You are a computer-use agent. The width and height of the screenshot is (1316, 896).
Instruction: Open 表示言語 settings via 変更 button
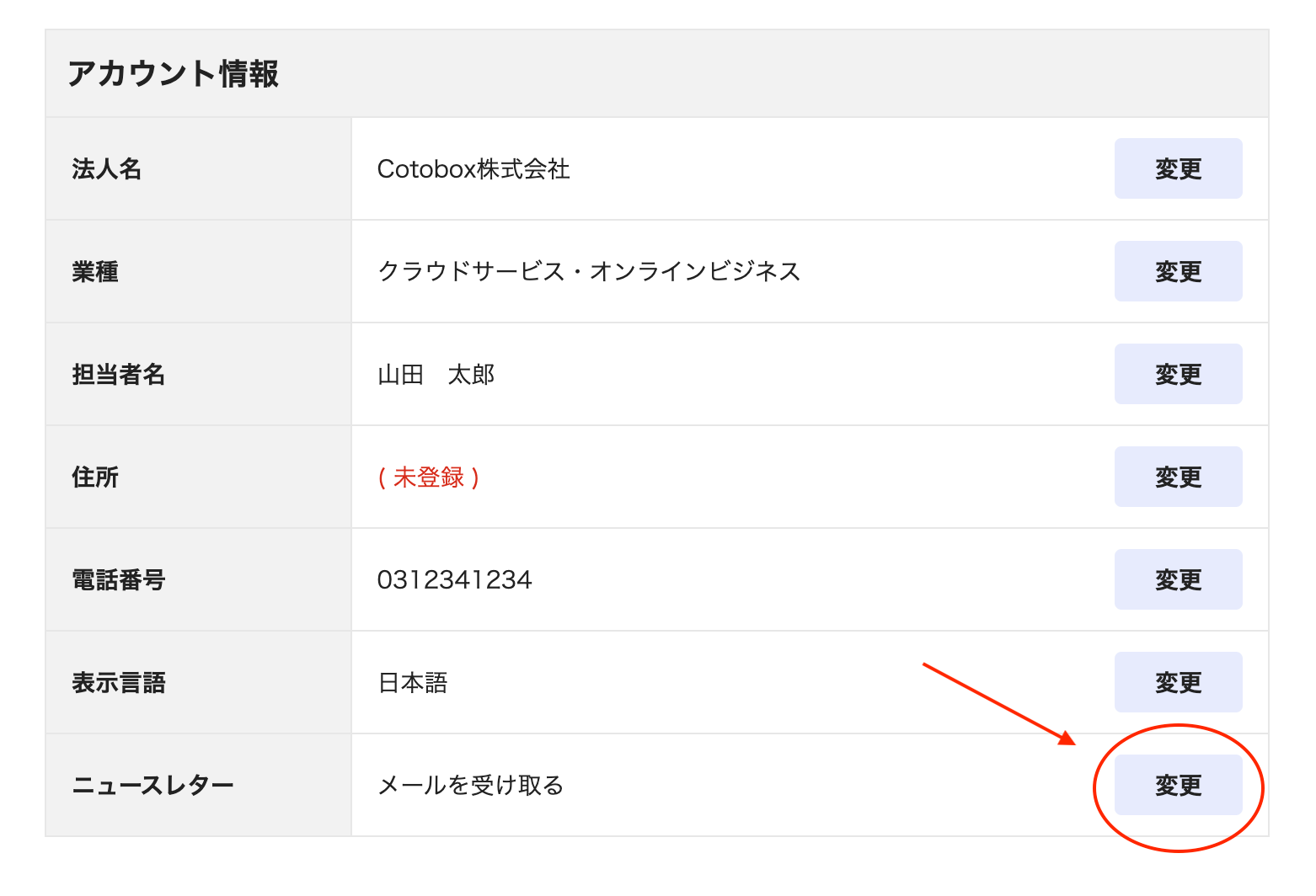(1178, 682)
